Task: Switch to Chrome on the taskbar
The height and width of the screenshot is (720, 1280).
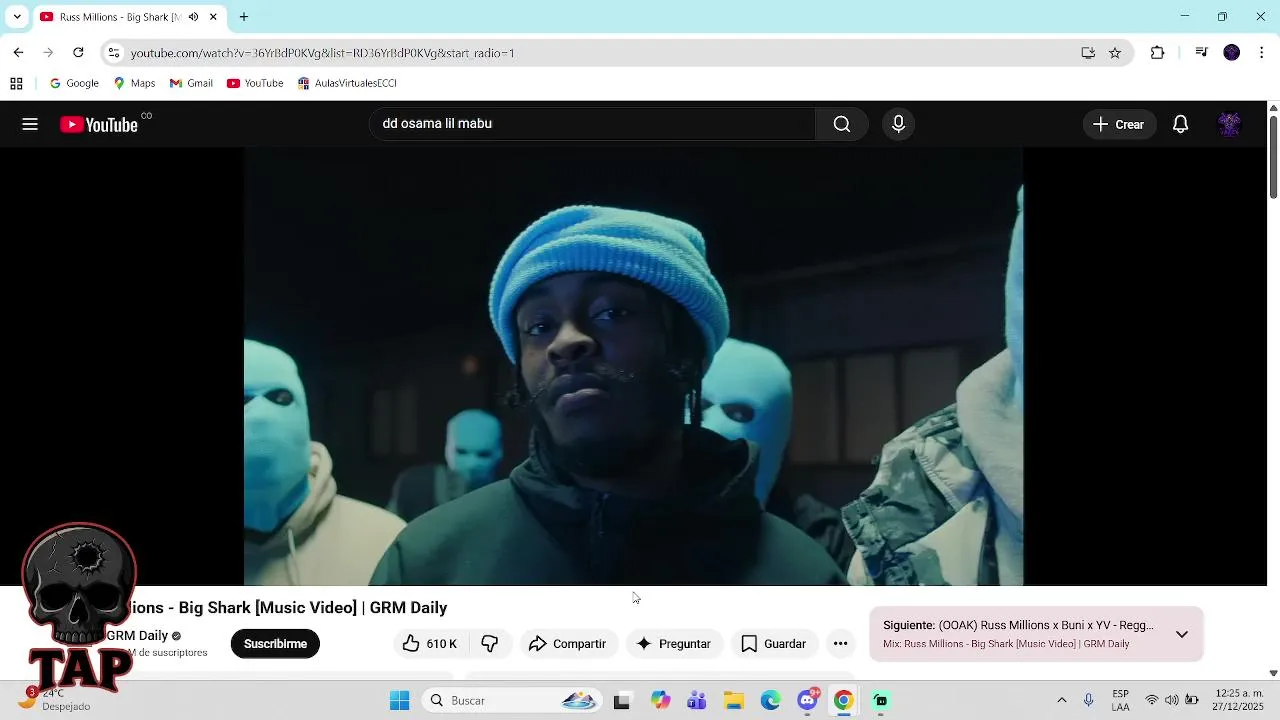Action: [844, 700]
